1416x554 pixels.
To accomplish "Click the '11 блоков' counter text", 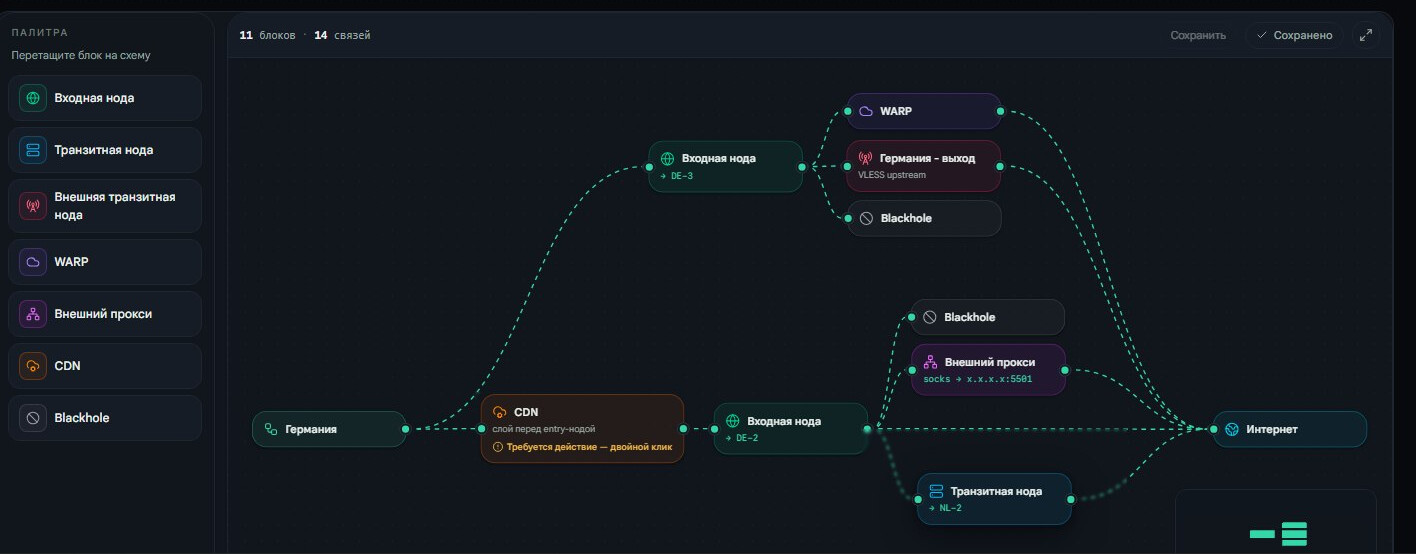I will point(267,35).
